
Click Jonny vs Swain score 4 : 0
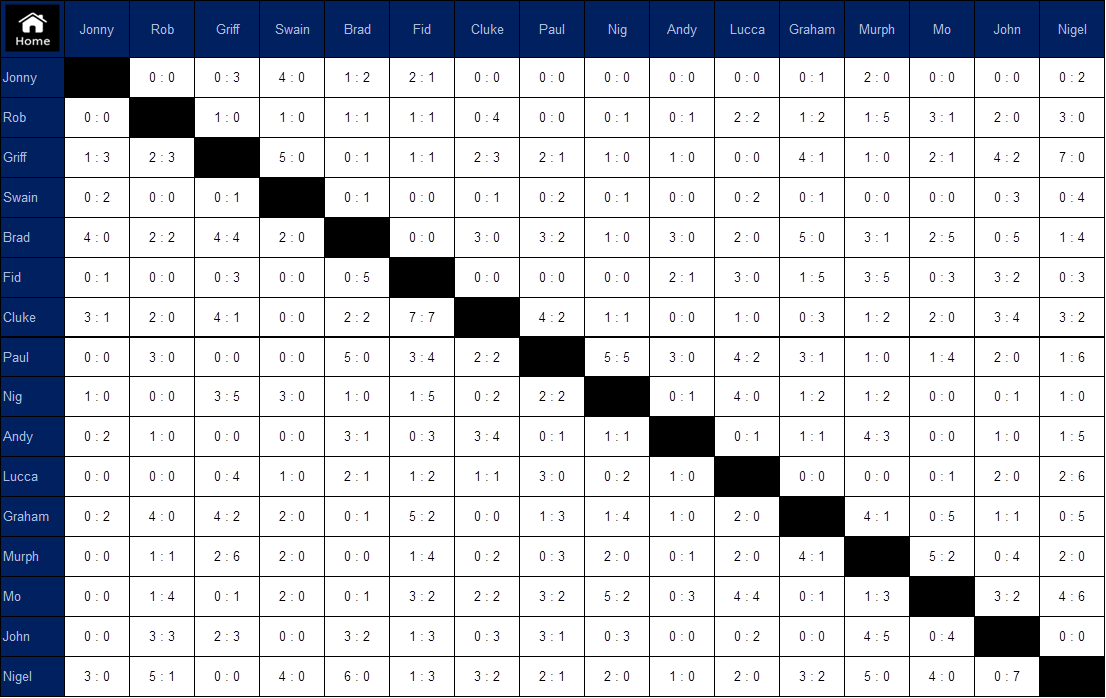pos(292,78)
